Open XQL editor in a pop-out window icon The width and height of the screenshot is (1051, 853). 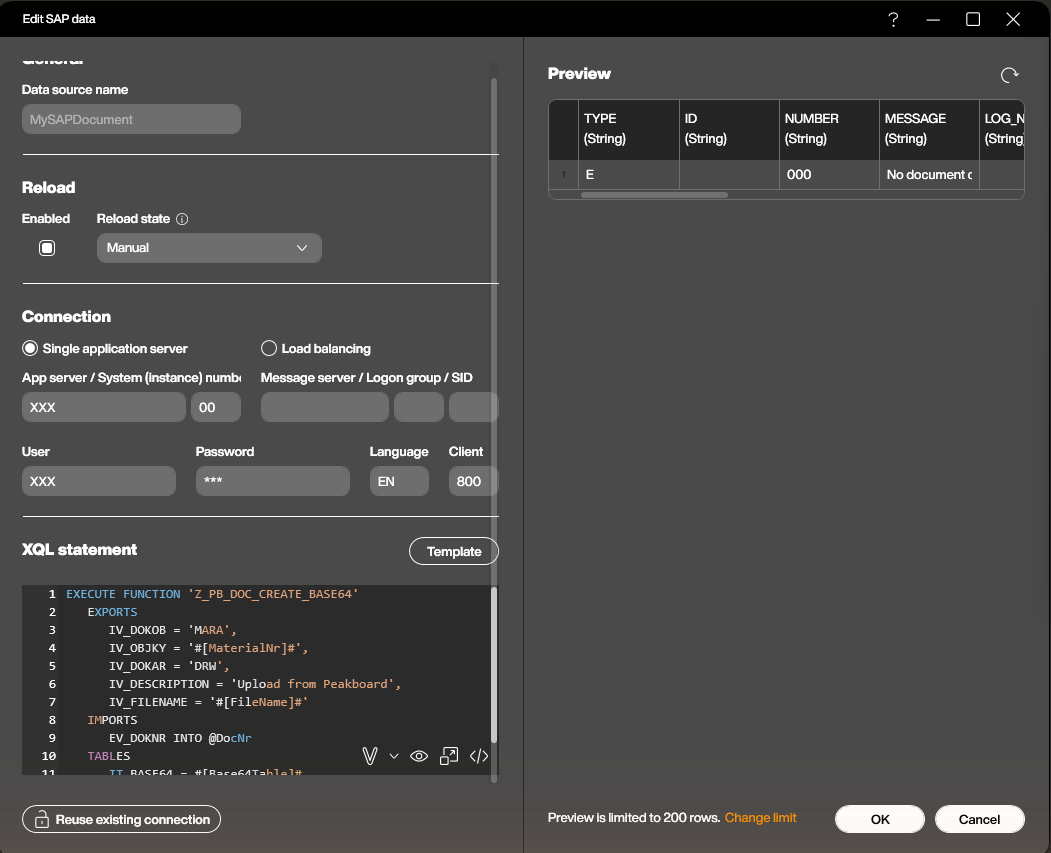click(449, 756)
